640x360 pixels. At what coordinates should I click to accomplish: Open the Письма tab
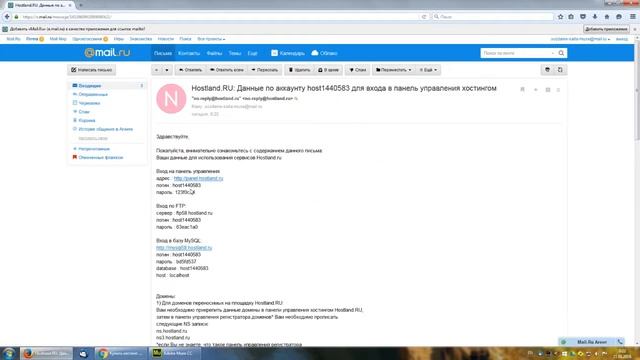(163, 53)
